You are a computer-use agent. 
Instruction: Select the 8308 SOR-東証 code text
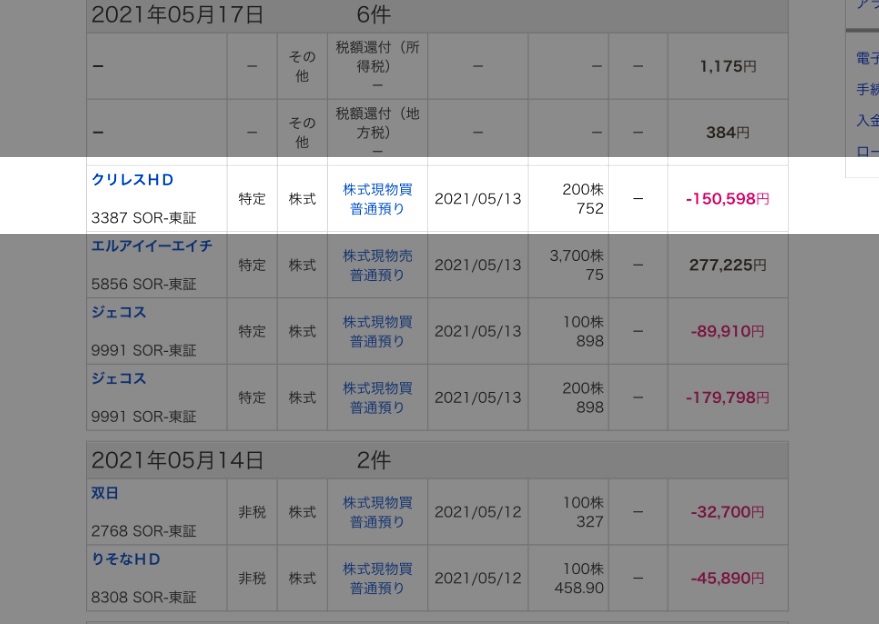[x=144, y=598]
